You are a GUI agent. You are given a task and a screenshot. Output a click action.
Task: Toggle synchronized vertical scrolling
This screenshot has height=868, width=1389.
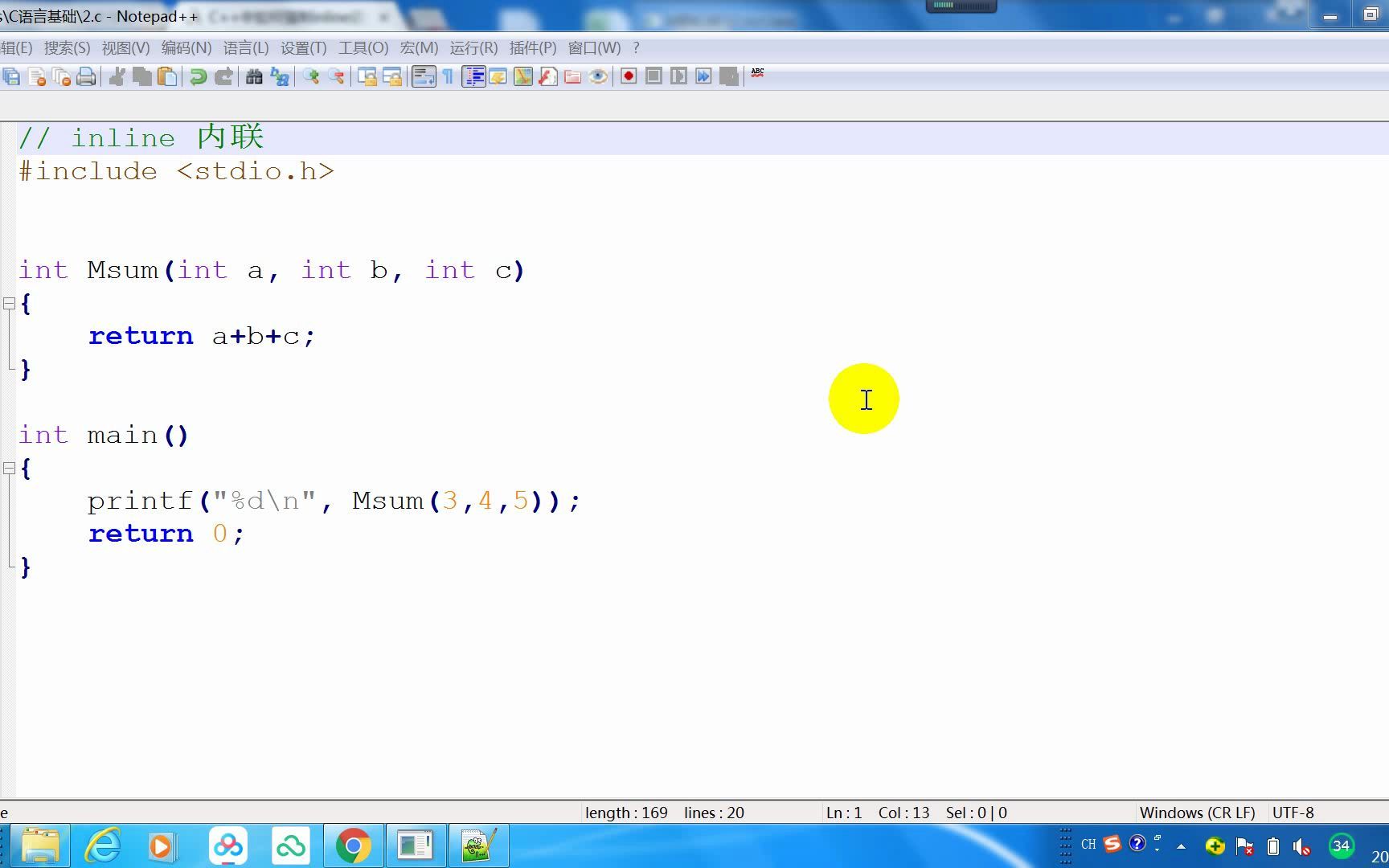[367, 76]
